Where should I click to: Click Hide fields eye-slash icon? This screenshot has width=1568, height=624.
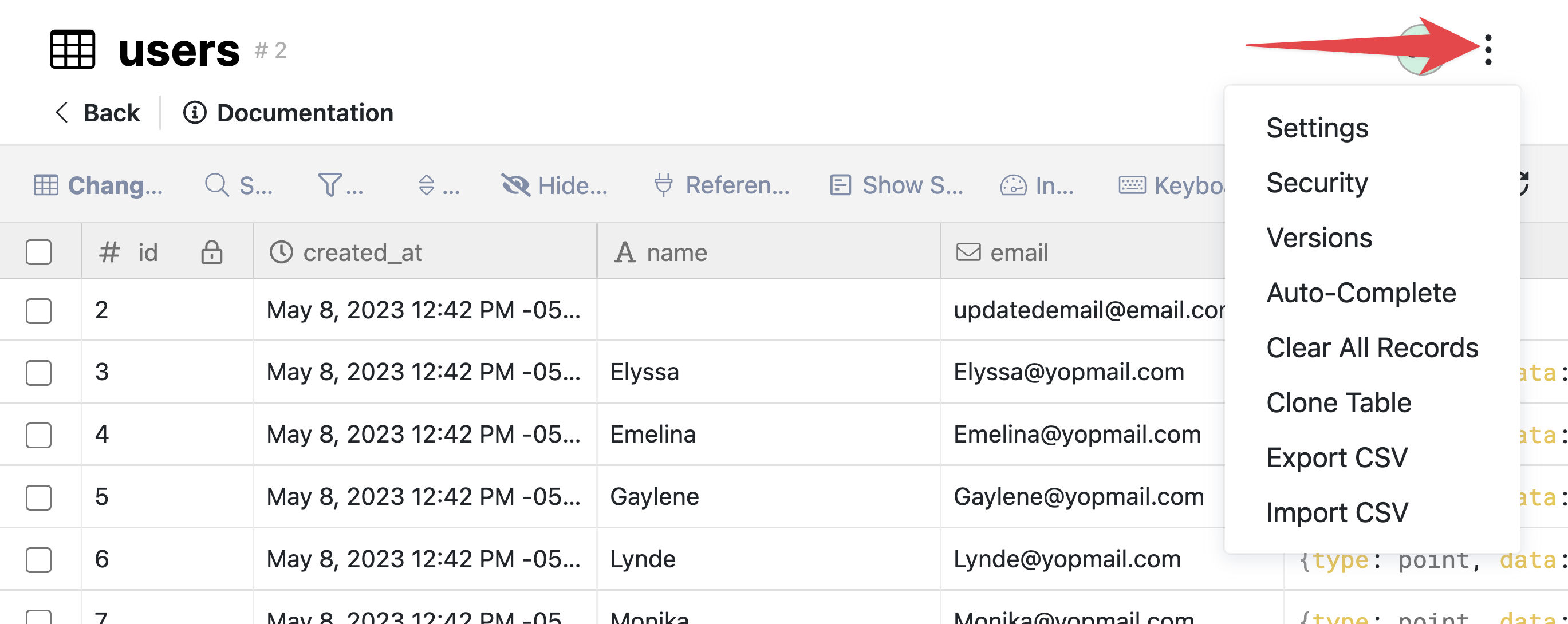point(515,185)
